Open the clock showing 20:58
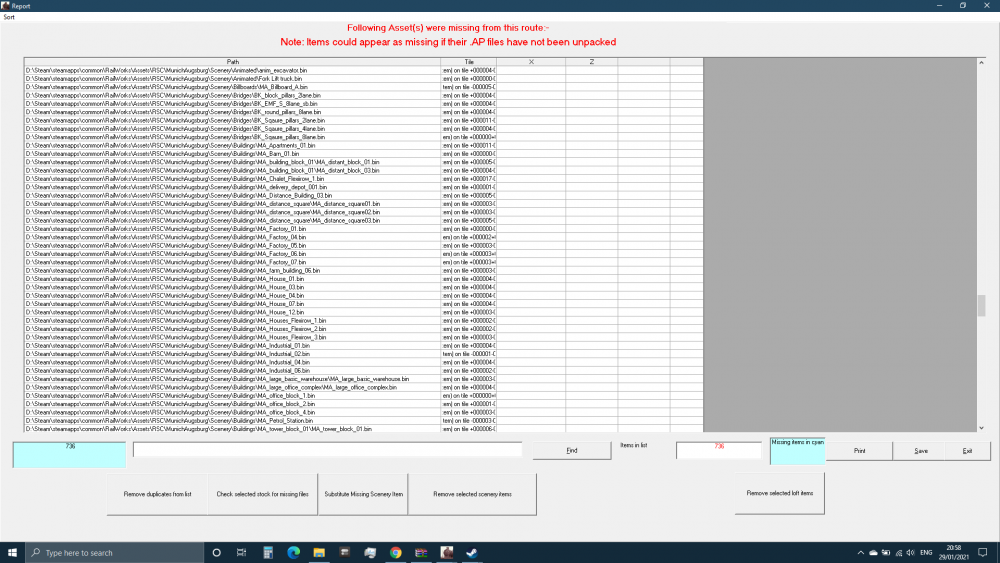Image resolution: width=1000 pixels, height=563 pixels. [x=953, y=553]
